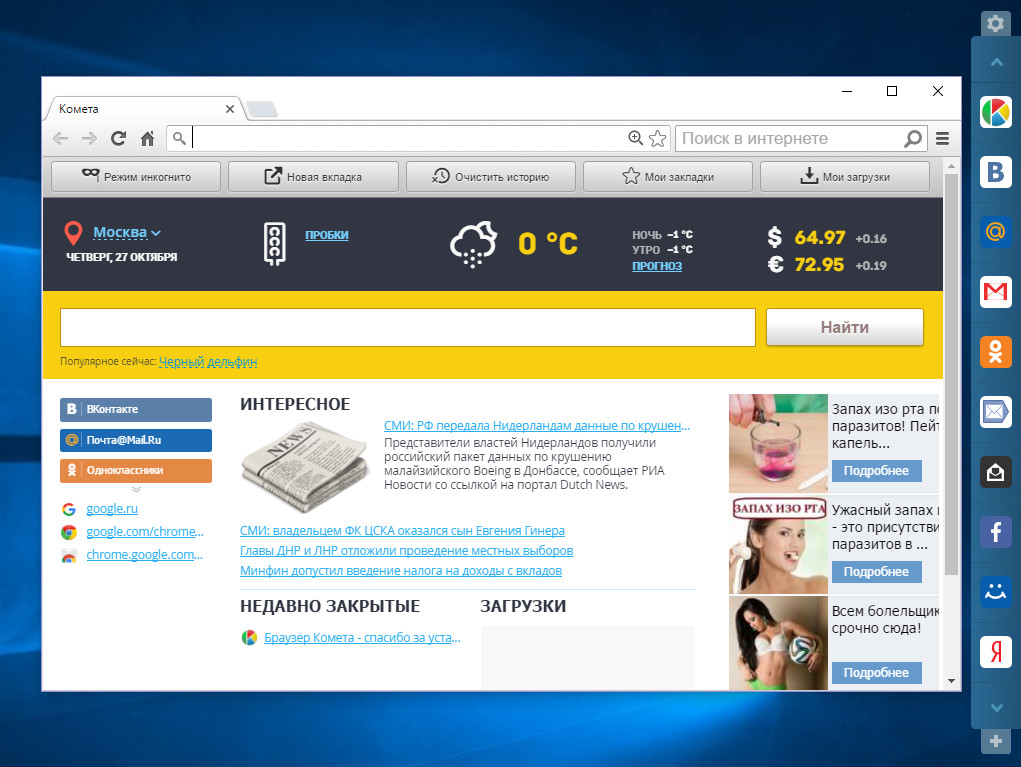Open Gmail icon in sidebar
The width and height of the screenshot is (1021, 767).
[996, 292]
